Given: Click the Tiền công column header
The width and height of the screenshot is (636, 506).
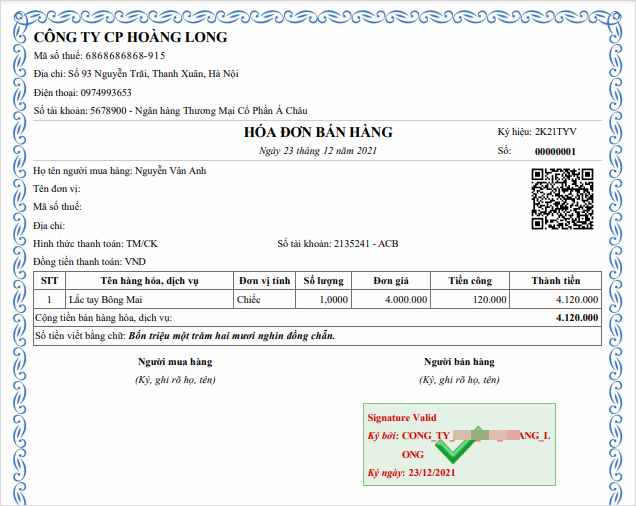Looking at the screenshot, I should [x=470, y=281].
